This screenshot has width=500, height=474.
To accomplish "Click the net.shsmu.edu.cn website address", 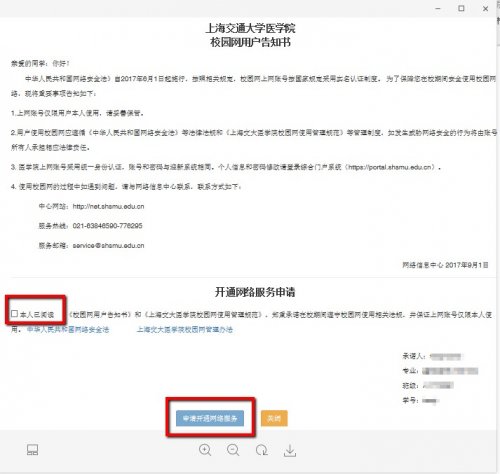I will [108, 206].
